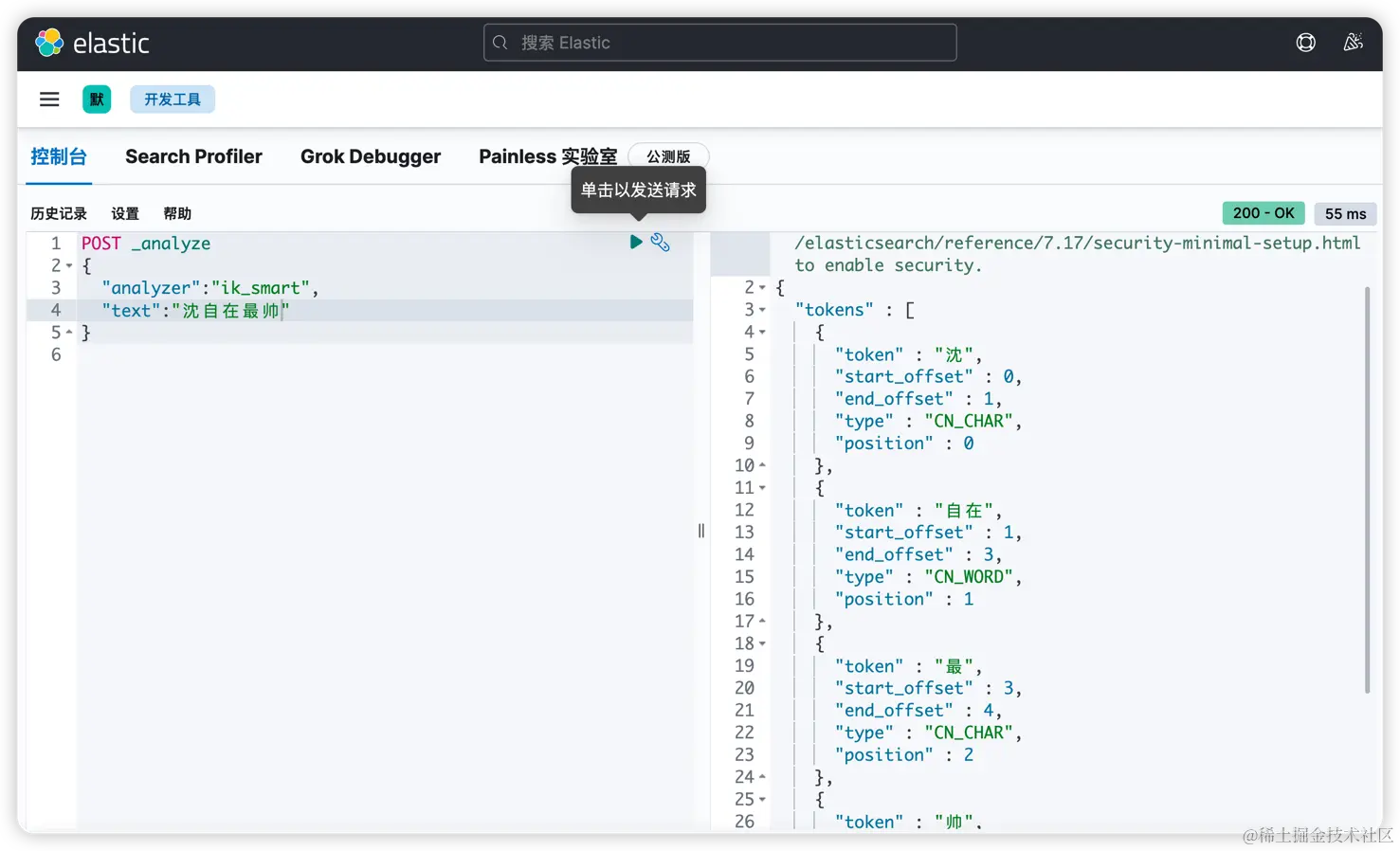
Task: Click the search magnifier icon
Action: coord(500,43)
